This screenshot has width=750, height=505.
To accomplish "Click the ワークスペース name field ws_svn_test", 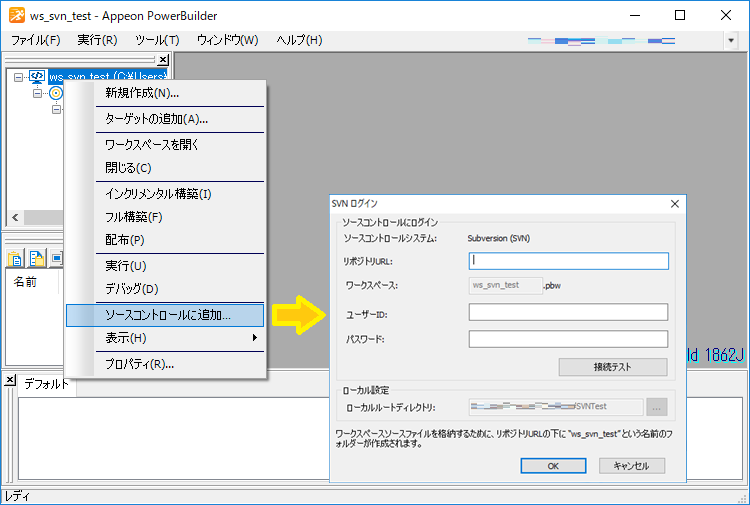I will (x=506, y=285).
